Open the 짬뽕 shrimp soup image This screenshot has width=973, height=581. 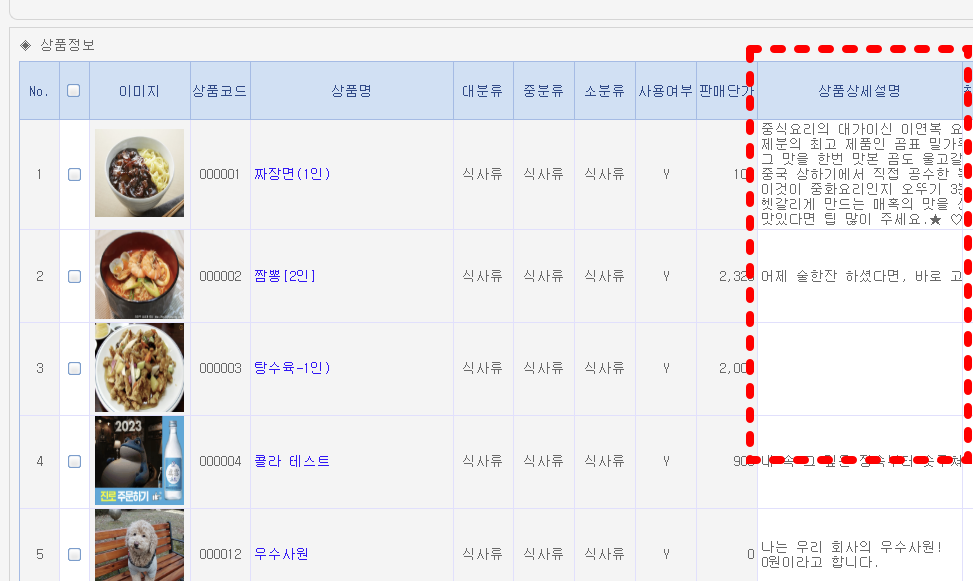coord(139,275)
